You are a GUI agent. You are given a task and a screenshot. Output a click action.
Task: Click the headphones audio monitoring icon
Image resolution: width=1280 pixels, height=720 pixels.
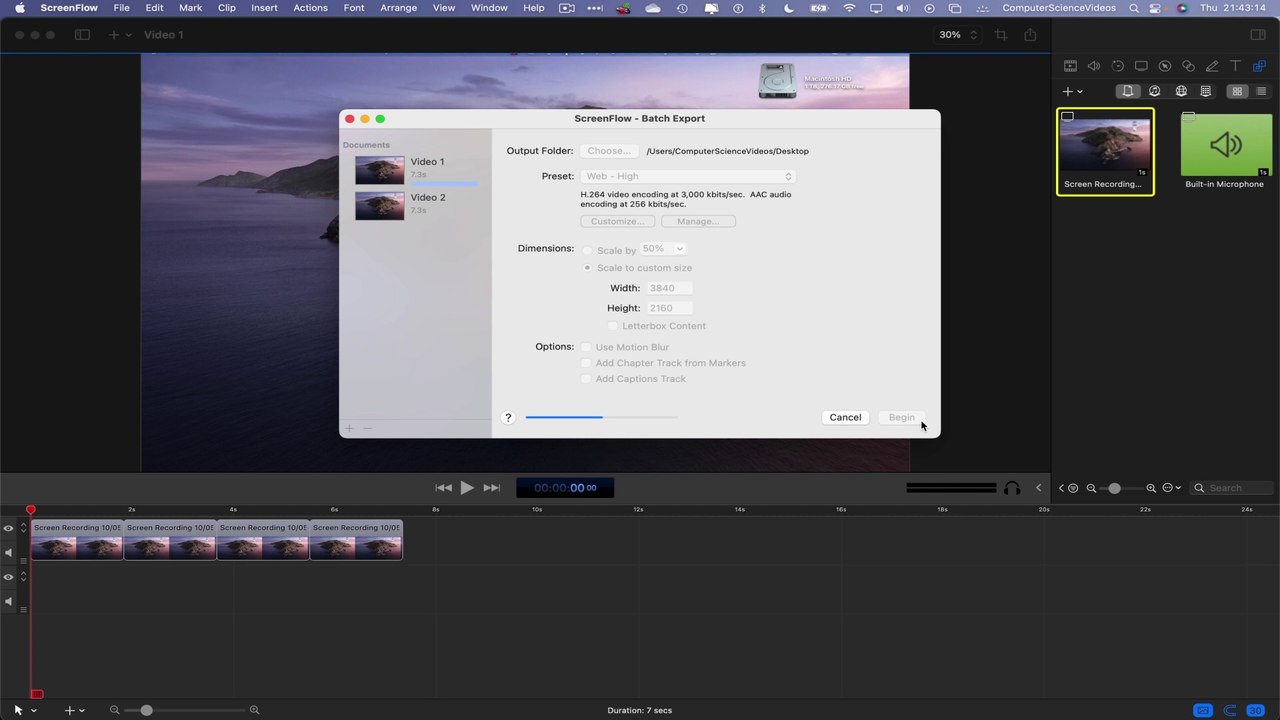pos(1012,488)
